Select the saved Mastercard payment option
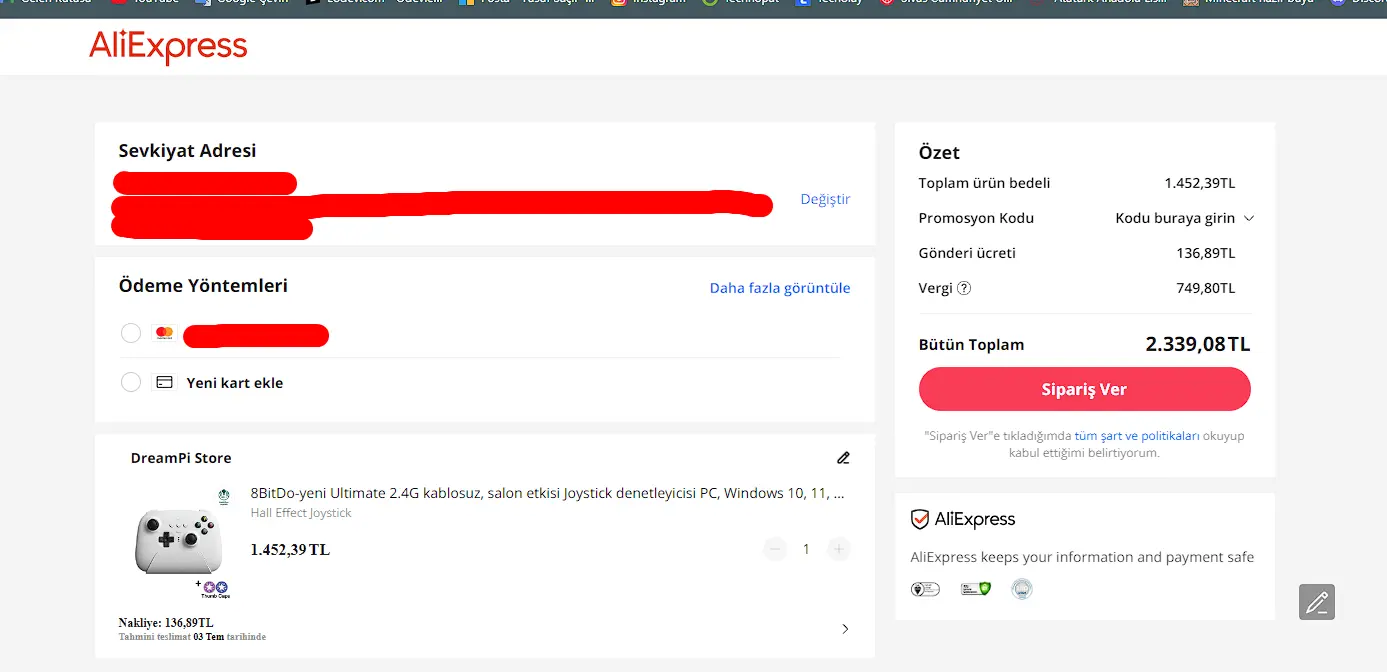 point(131,333)
